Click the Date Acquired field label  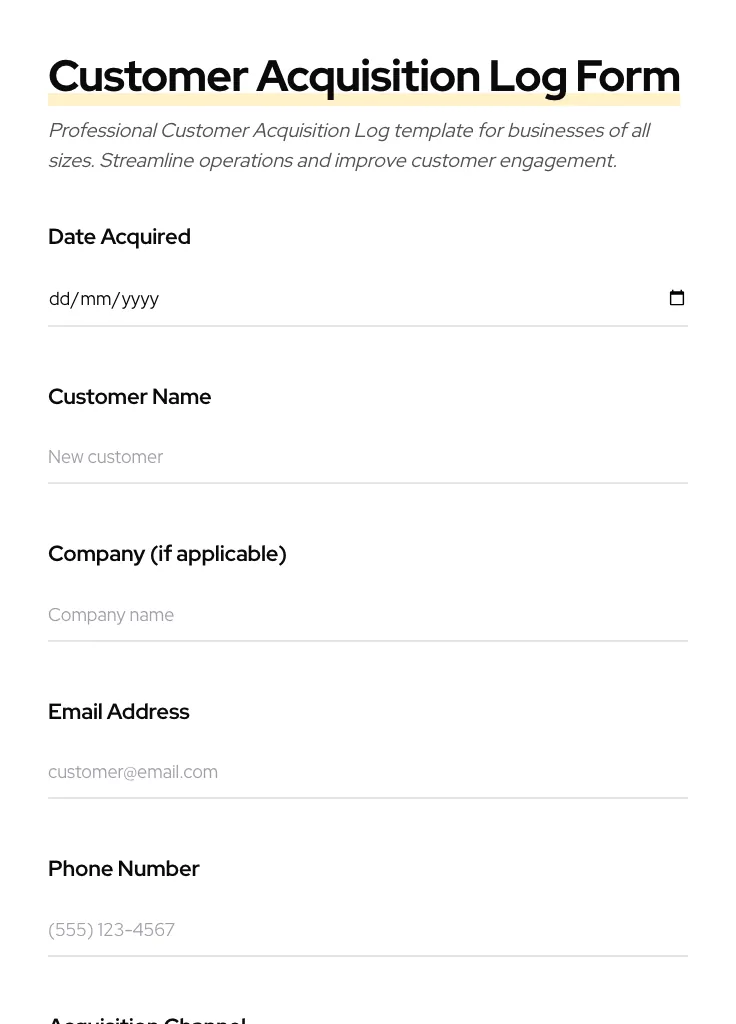point(119,237)
